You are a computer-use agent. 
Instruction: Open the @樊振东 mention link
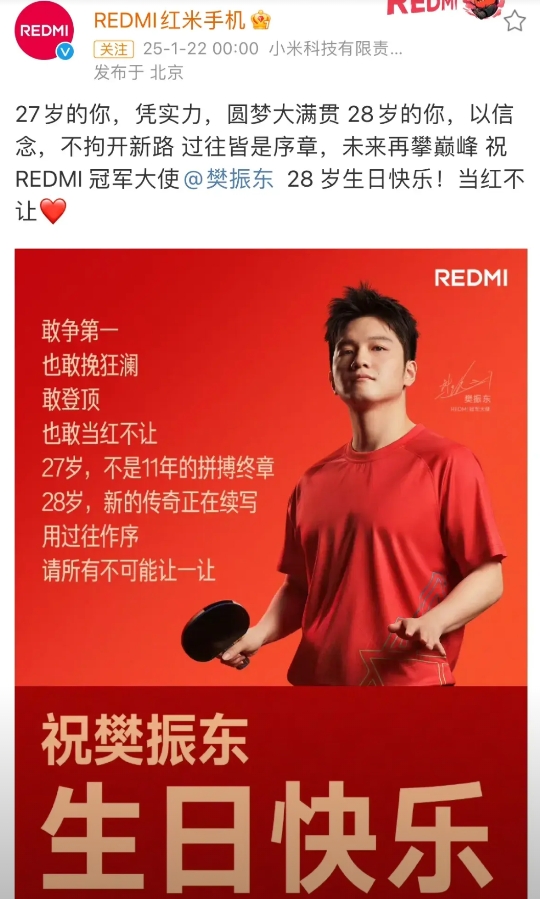tap(229, 179)
